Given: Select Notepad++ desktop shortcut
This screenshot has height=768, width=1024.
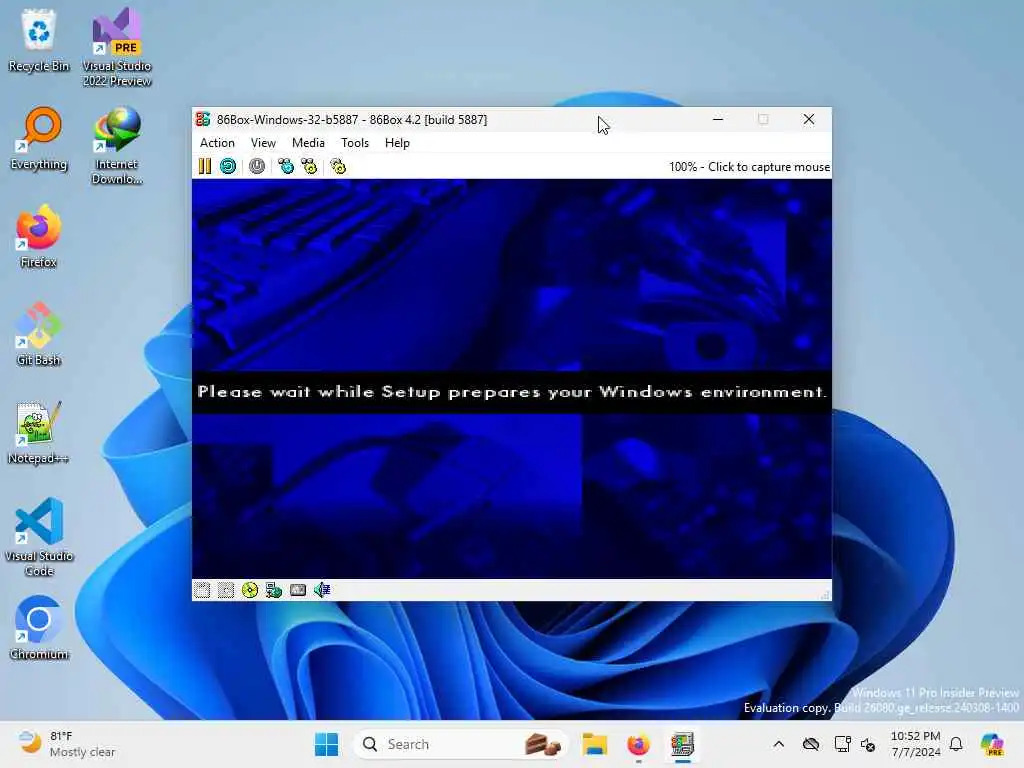Looking at the screenshot, I should tap(39, 432).
